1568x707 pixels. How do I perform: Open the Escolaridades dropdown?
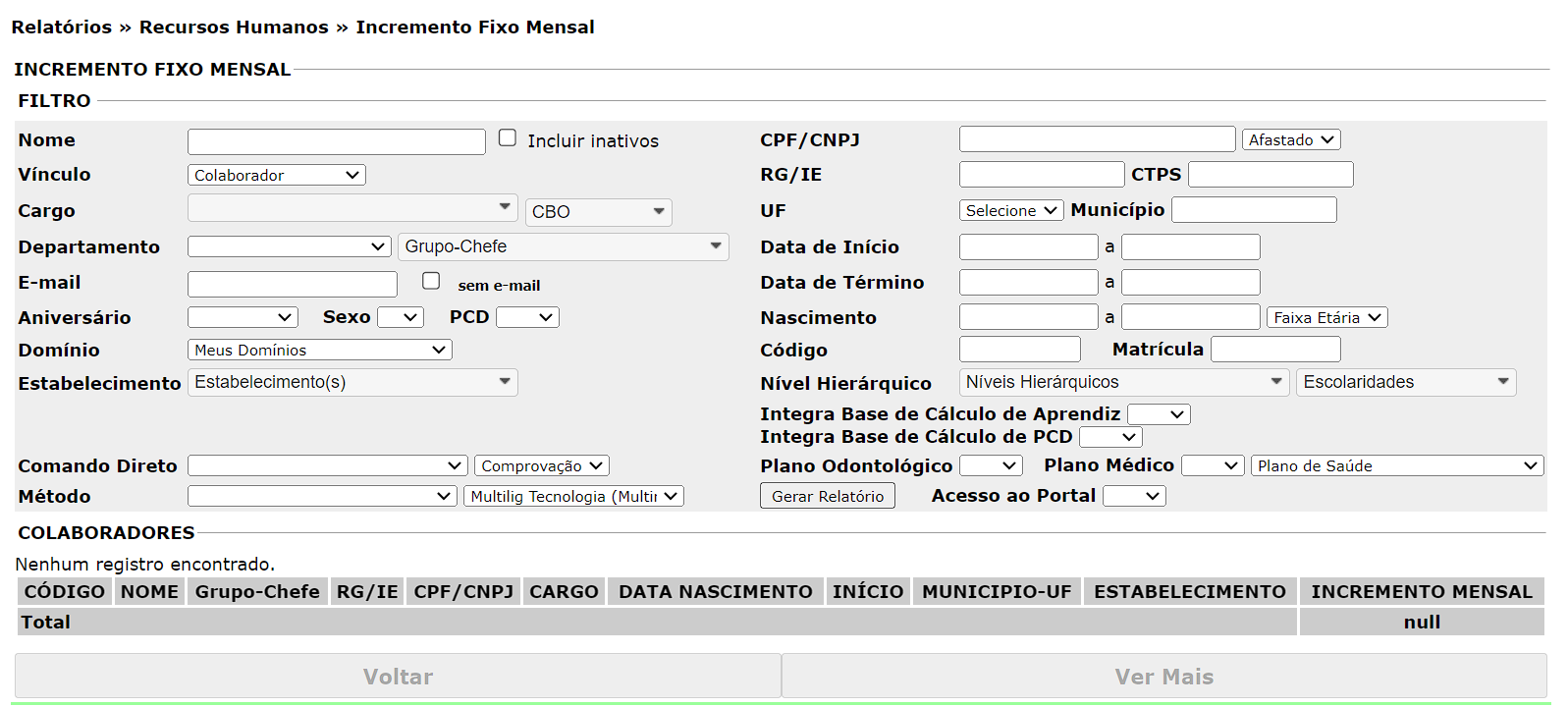tap(1405, 382)
